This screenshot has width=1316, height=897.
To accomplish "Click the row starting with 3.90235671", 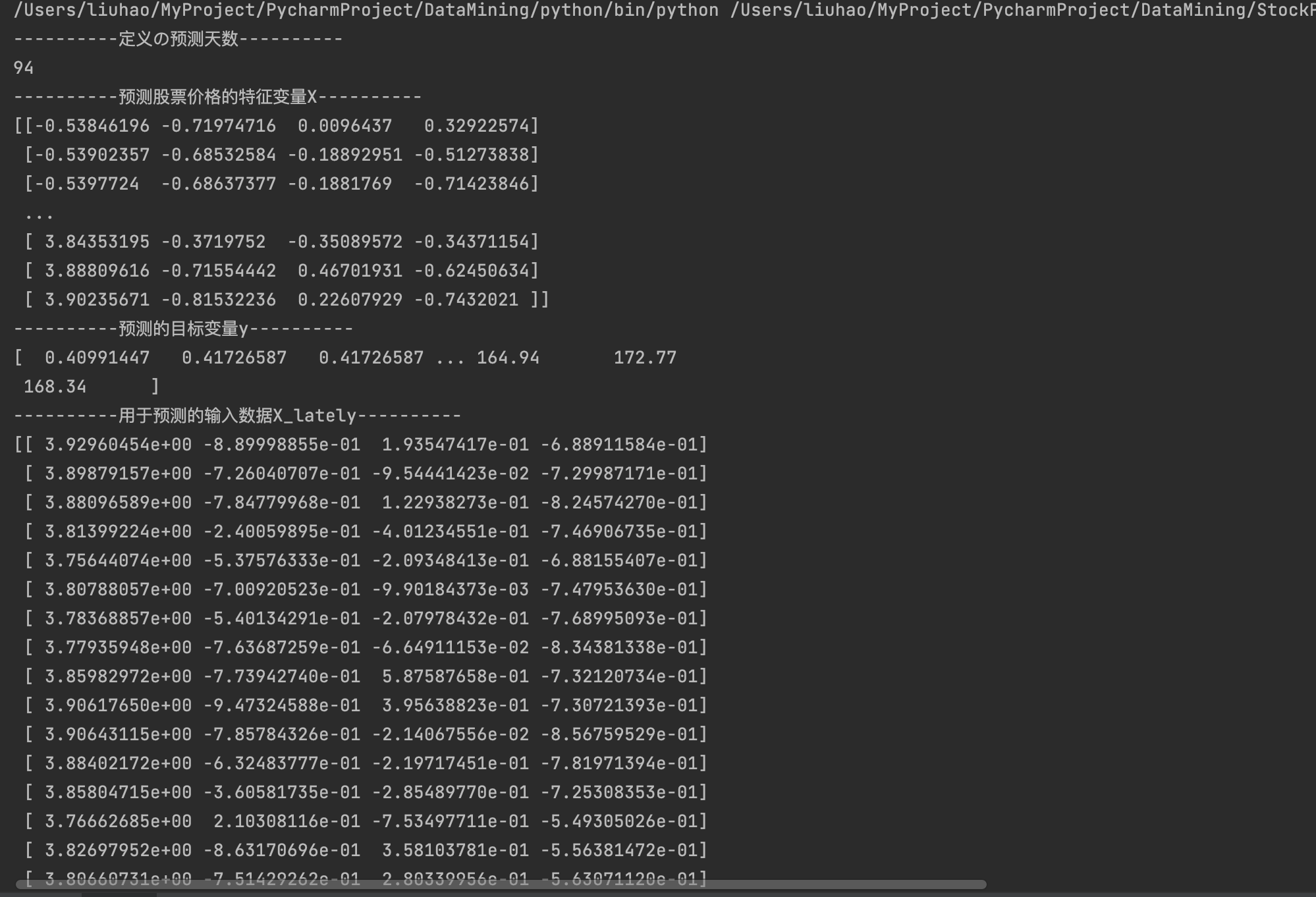I will point(287,300).
